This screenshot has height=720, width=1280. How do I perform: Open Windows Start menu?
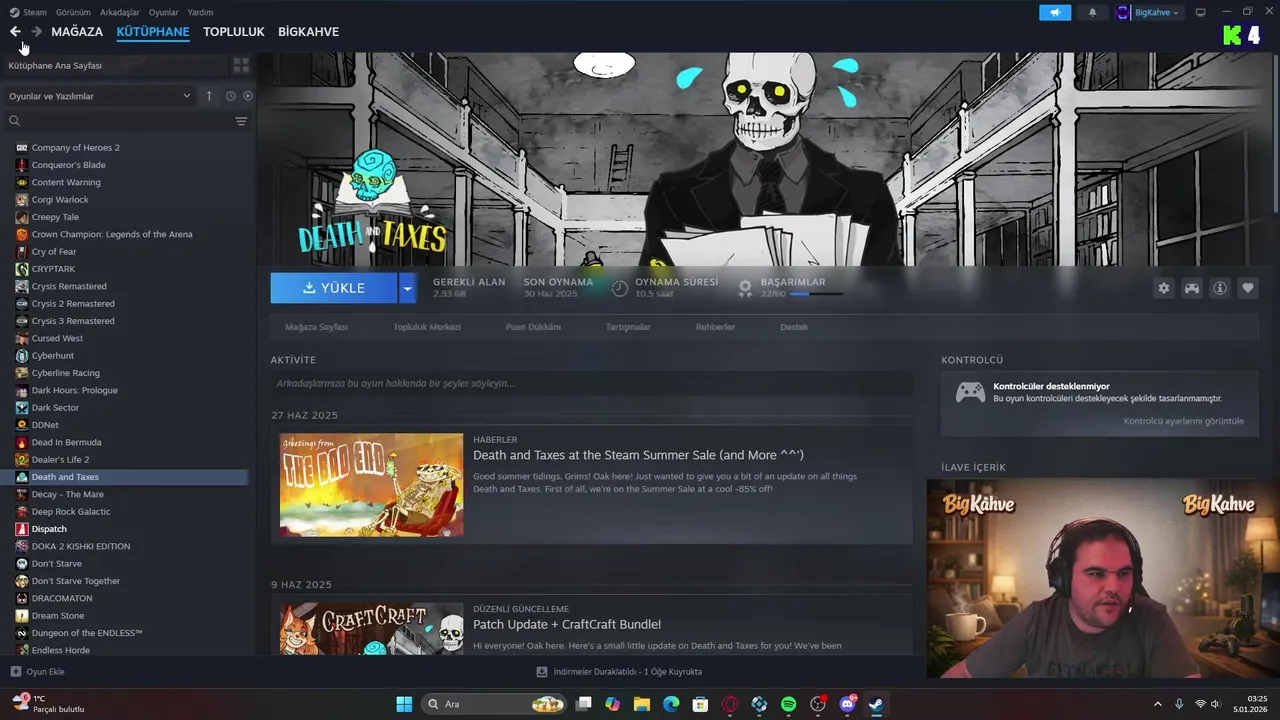(404, 704)
